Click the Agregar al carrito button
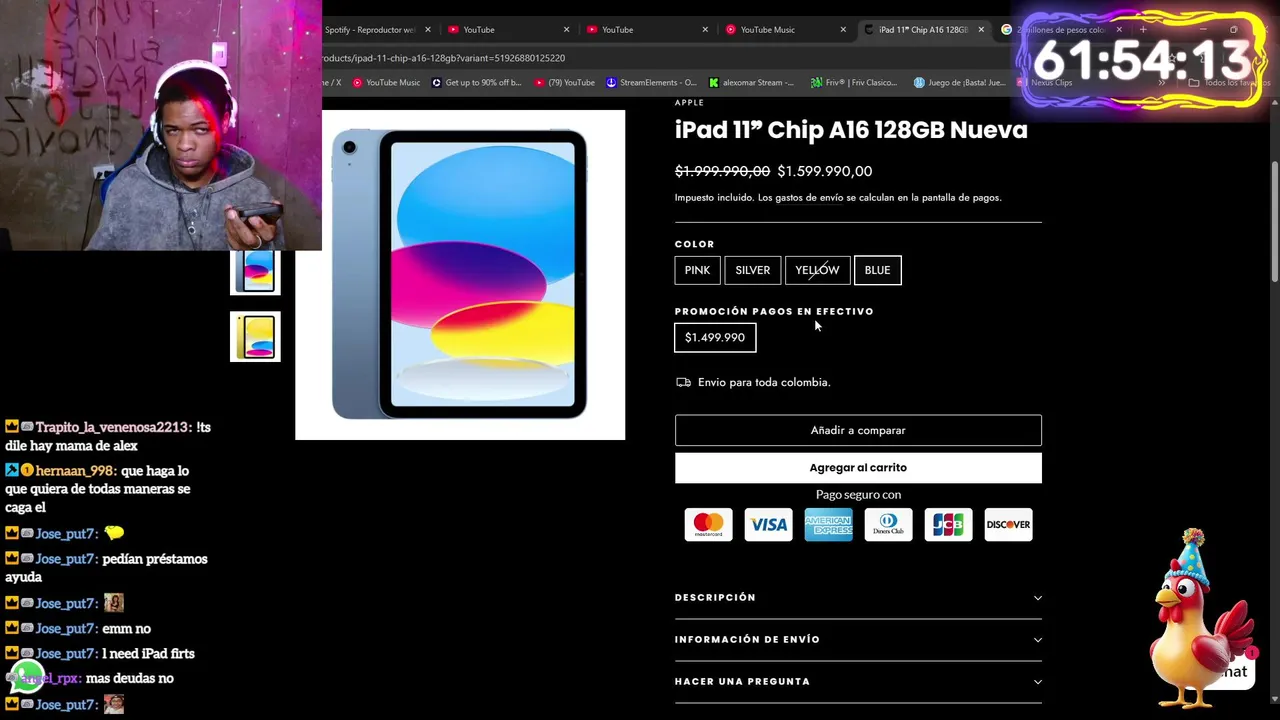The height and width of the screenshot is (720, 1280). [x=858, y=468]
